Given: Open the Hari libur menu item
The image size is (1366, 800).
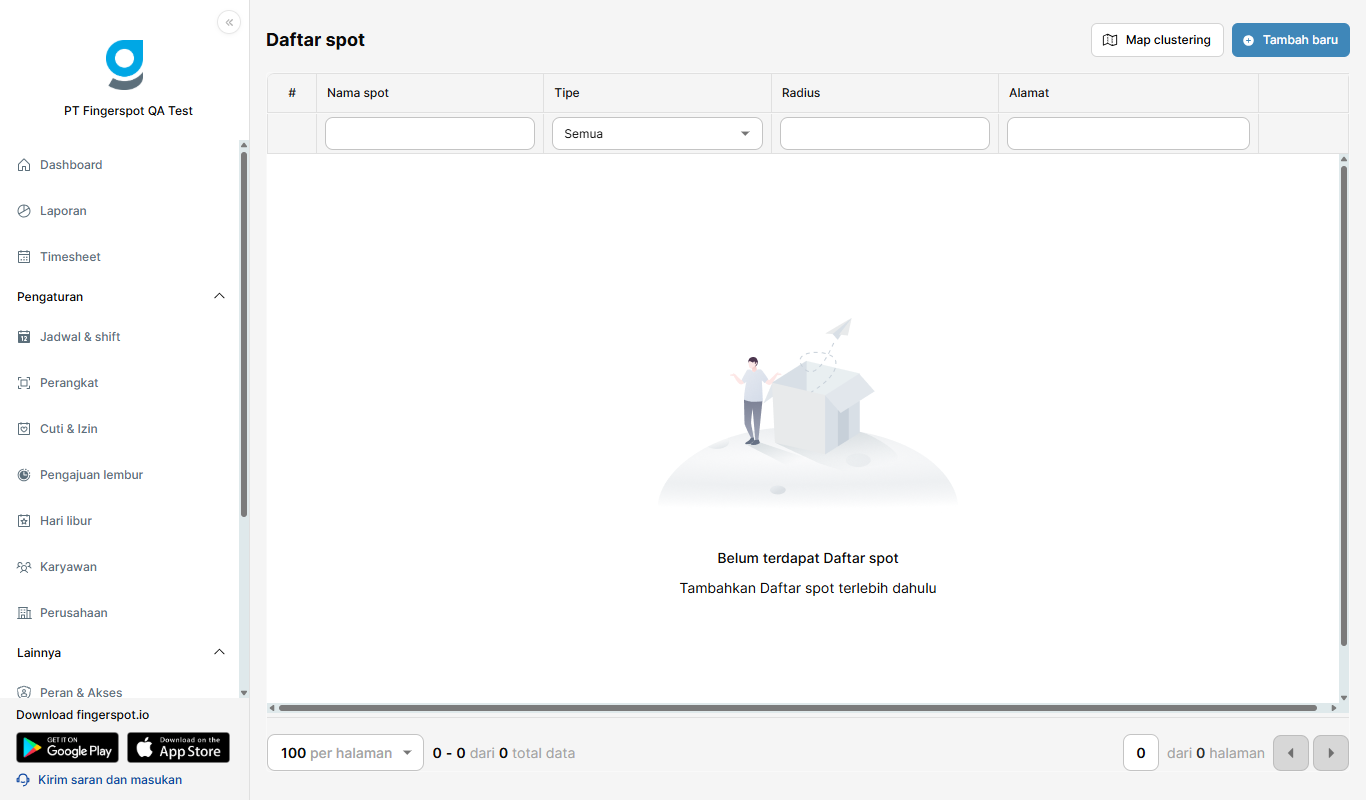Looking at the screenshot, I should (66, 521).
